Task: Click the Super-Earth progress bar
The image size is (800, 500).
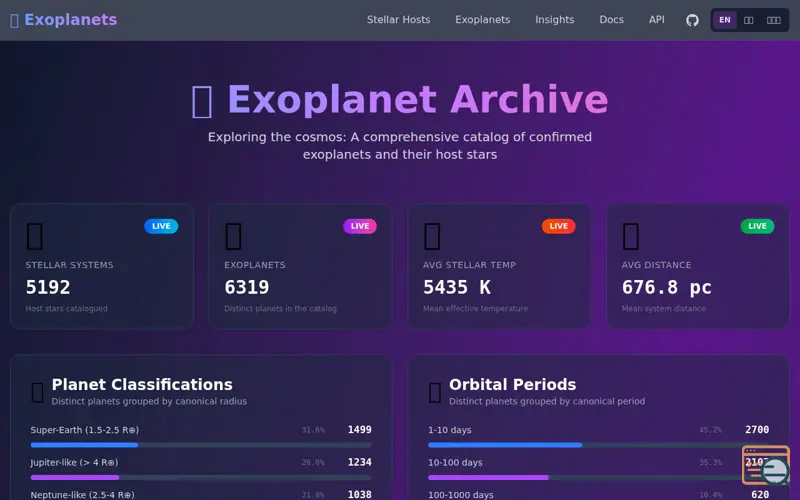Action: (201, 445)
